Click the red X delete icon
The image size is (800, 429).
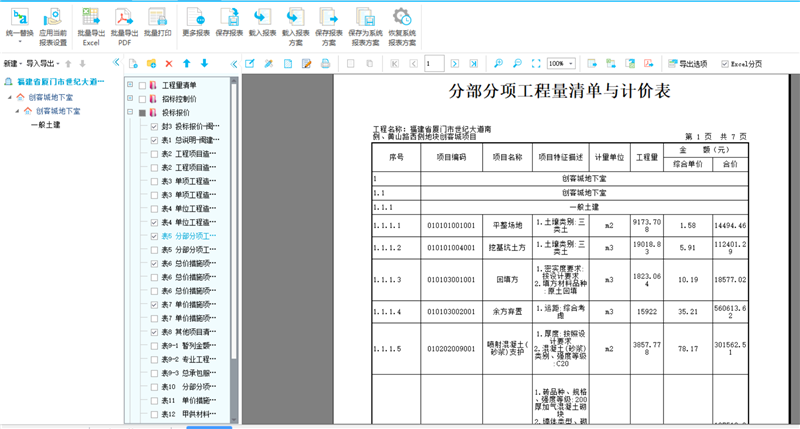pos(169,64)
